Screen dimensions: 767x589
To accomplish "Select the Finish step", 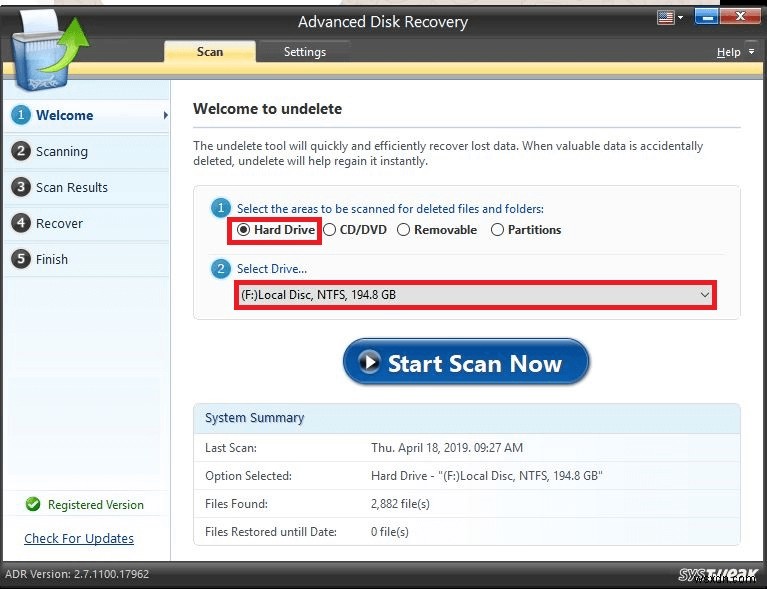I will [x=87, y=259].
